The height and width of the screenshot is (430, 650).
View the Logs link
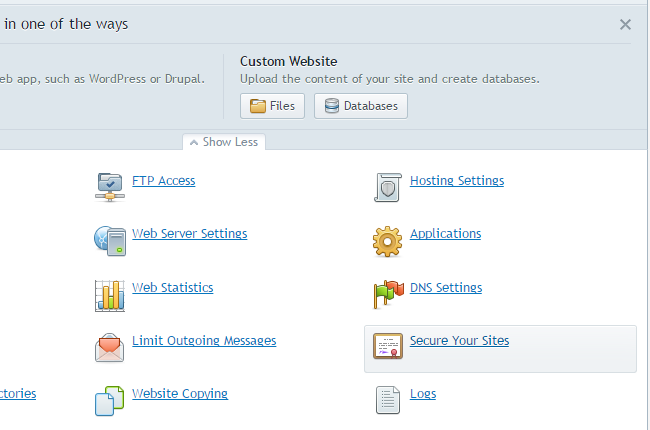click(x=423, y=394)
